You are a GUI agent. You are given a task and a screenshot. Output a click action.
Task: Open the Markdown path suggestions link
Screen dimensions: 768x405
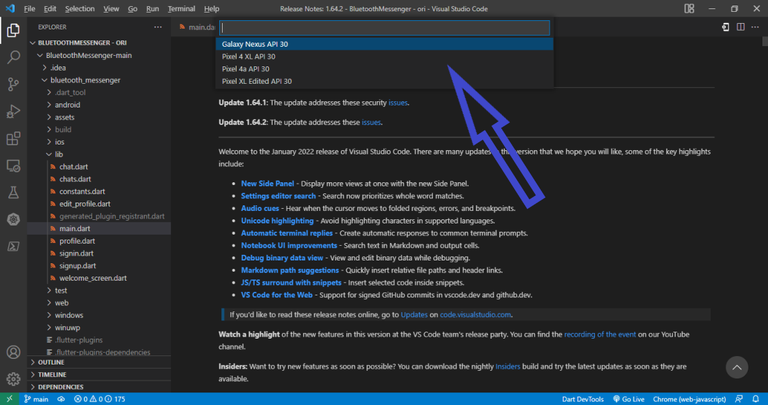(x=290, y=270)
